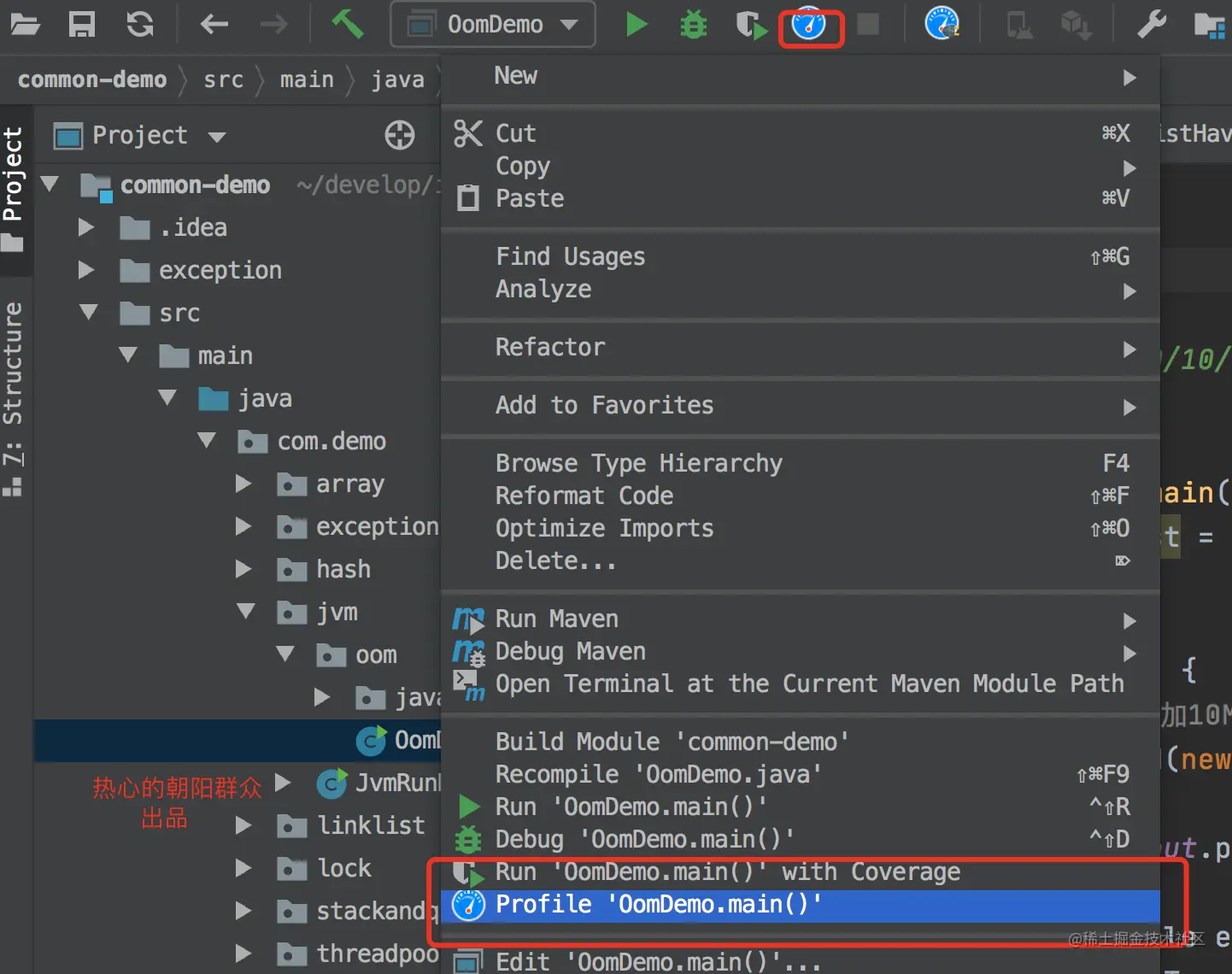Open the Analyze submenu
This screenshot has height=974, width=1232.
(x=801, y=289)
